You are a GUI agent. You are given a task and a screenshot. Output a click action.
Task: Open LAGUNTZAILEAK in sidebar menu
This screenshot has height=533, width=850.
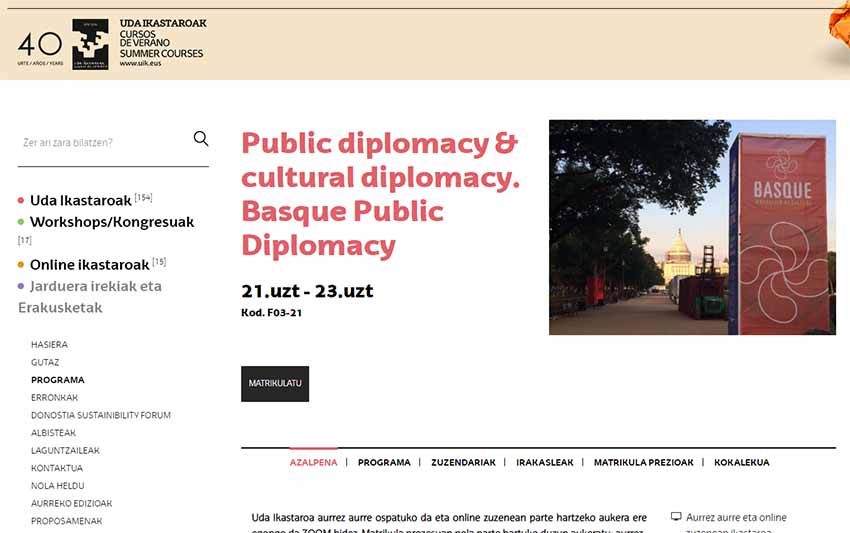coord(65,451)
